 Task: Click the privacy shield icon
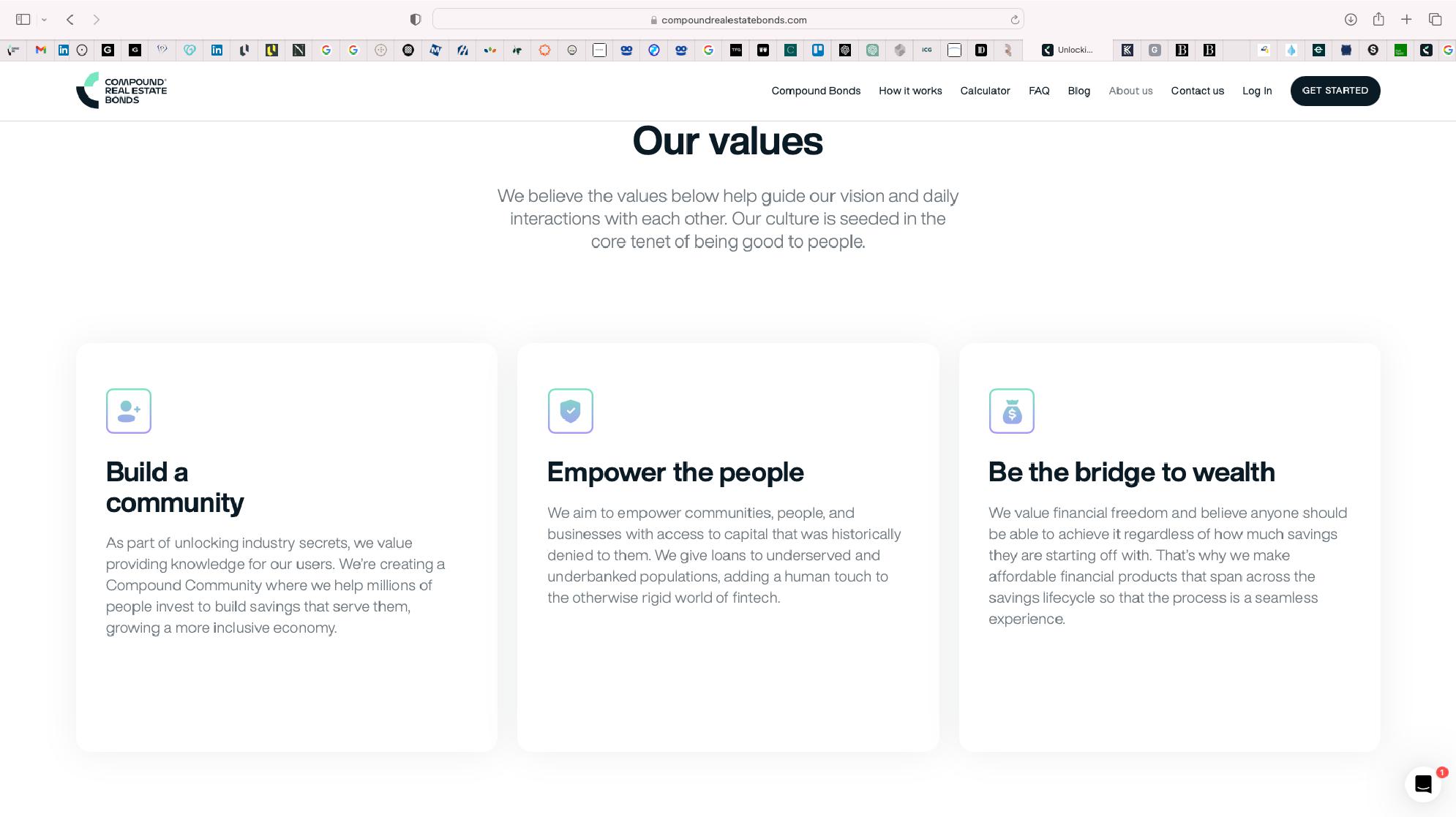(x=416, y=20)
